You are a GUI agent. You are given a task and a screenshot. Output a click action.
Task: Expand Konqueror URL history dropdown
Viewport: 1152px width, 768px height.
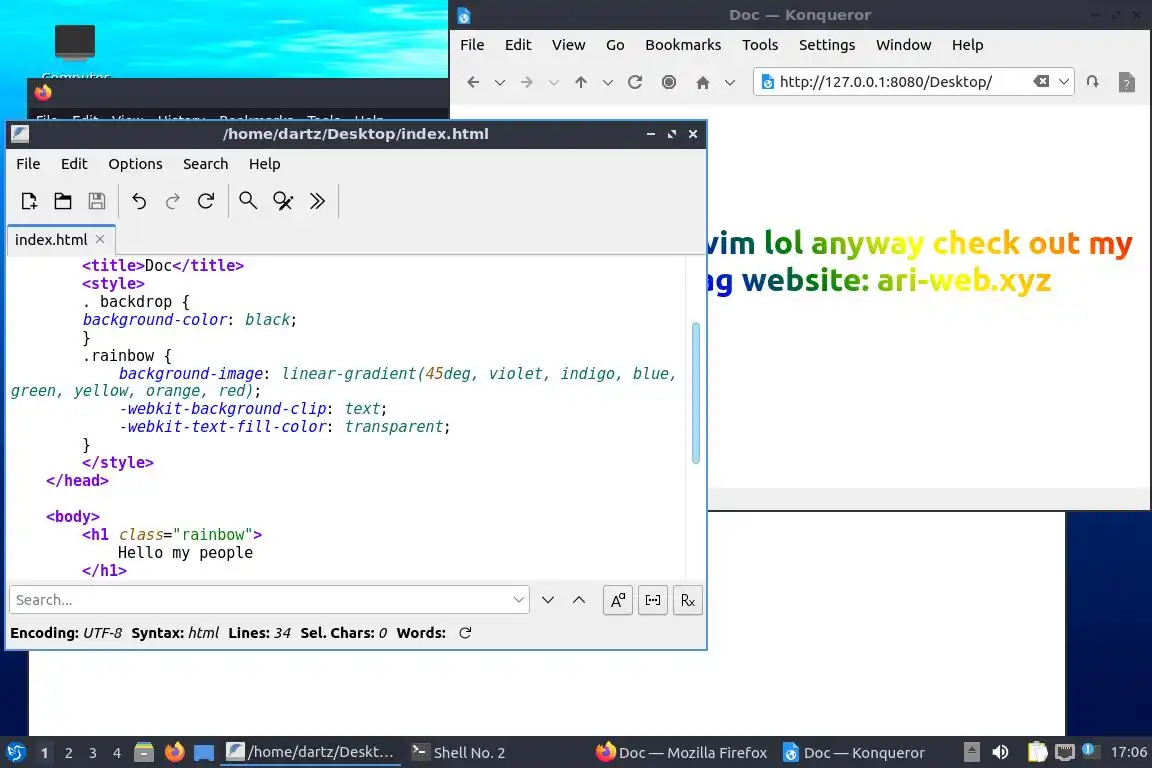(x=1063, y=82)
